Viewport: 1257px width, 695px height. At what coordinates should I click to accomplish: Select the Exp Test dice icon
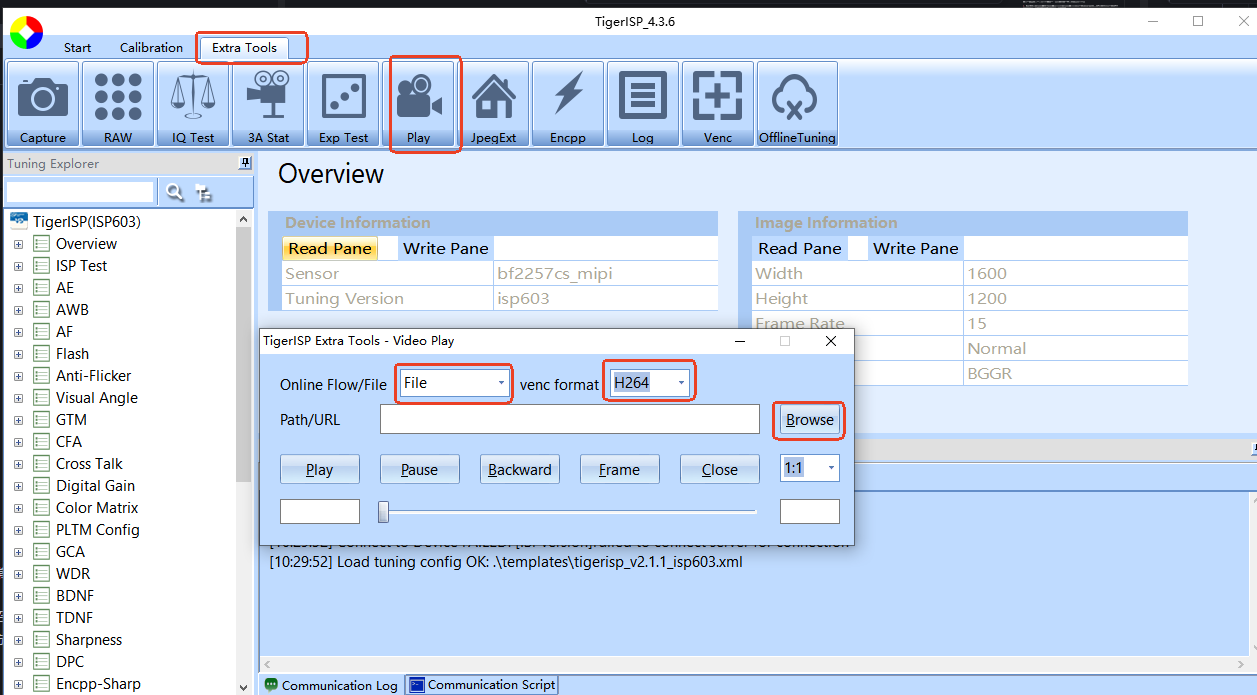pos(343,104)
